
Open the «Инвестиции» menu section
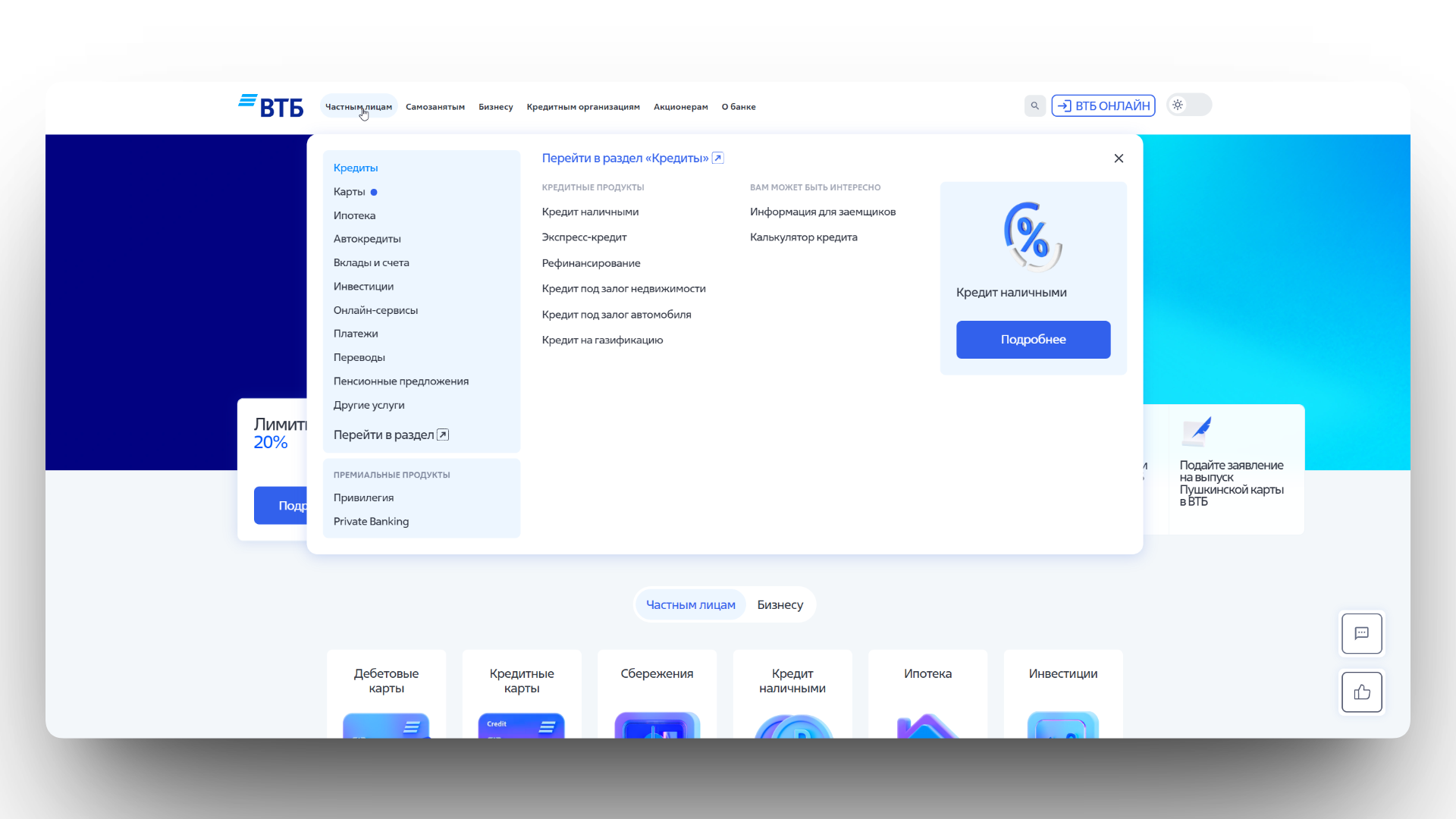point(363,286)
